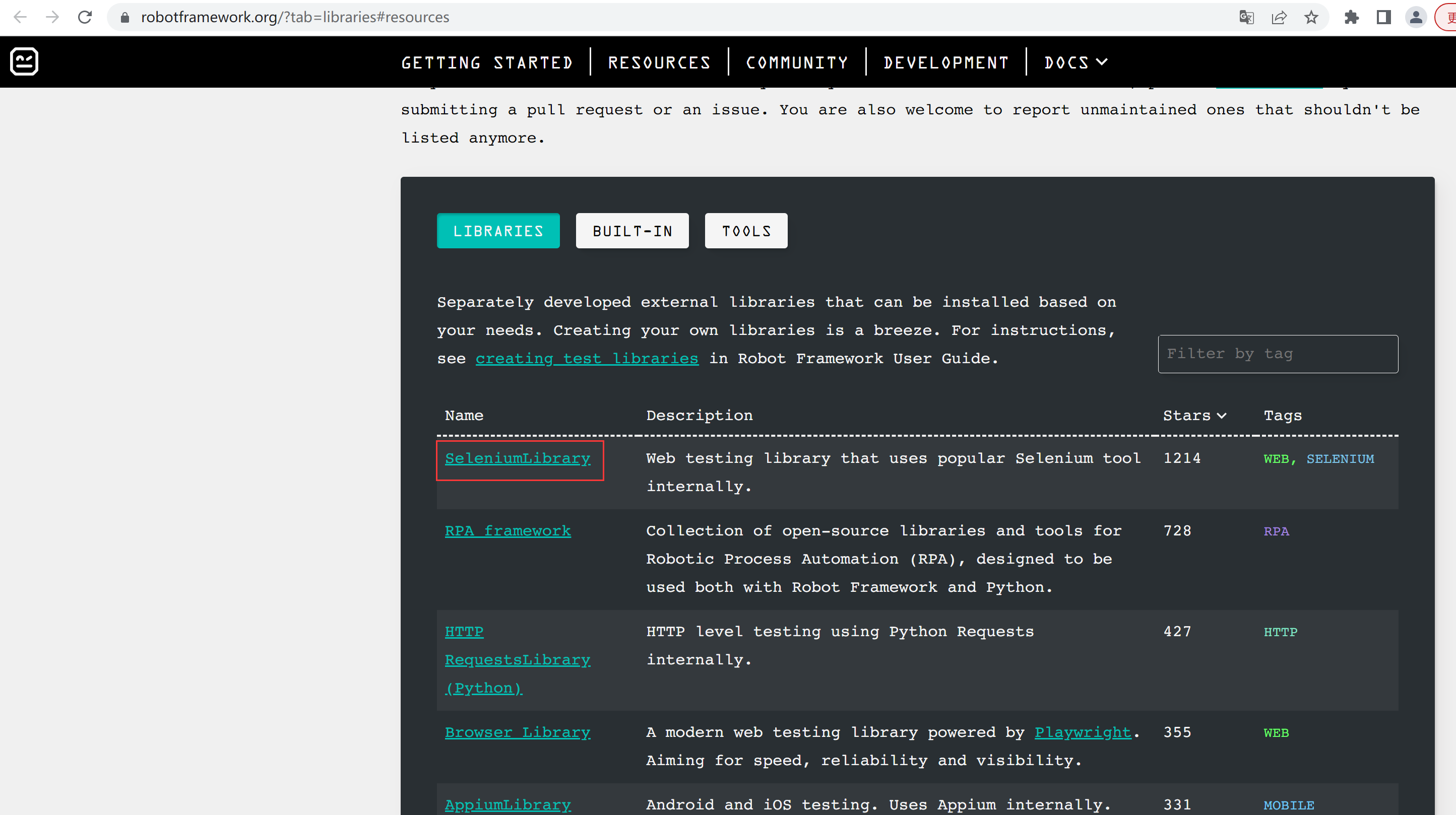Screen dimensions: 1456x815
Task: Sort table by Stars column chevron
Action: (1222, 416)
